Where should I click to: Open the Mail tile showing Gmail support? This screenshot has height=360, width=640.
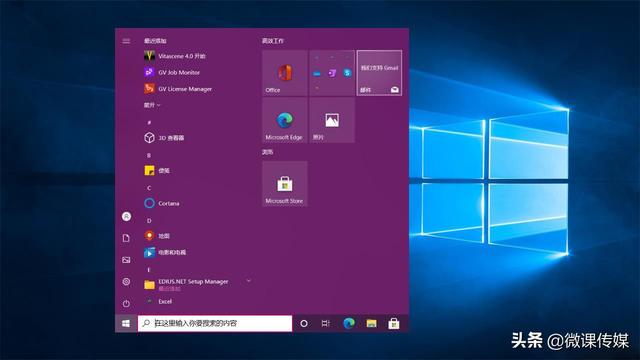379,73
